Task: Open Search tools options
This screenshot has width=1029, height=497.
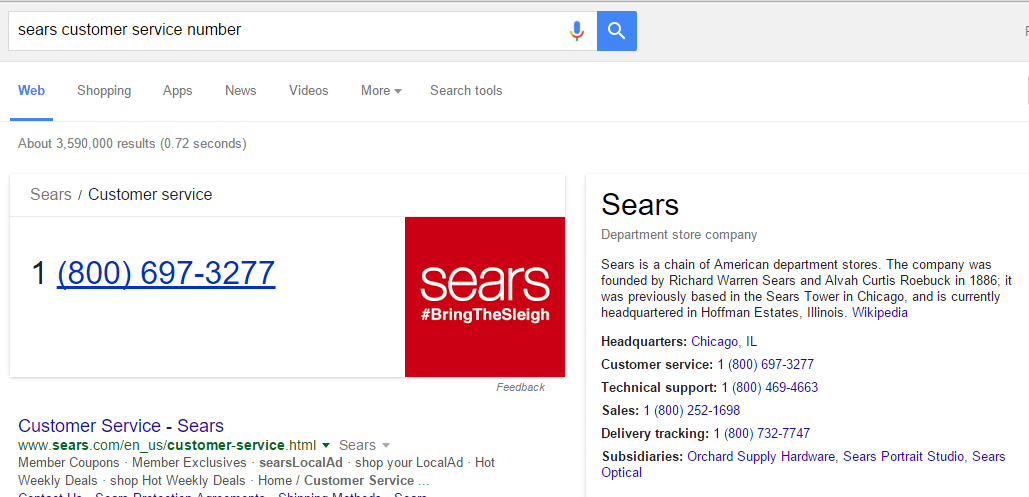Action: pos(466,91)
